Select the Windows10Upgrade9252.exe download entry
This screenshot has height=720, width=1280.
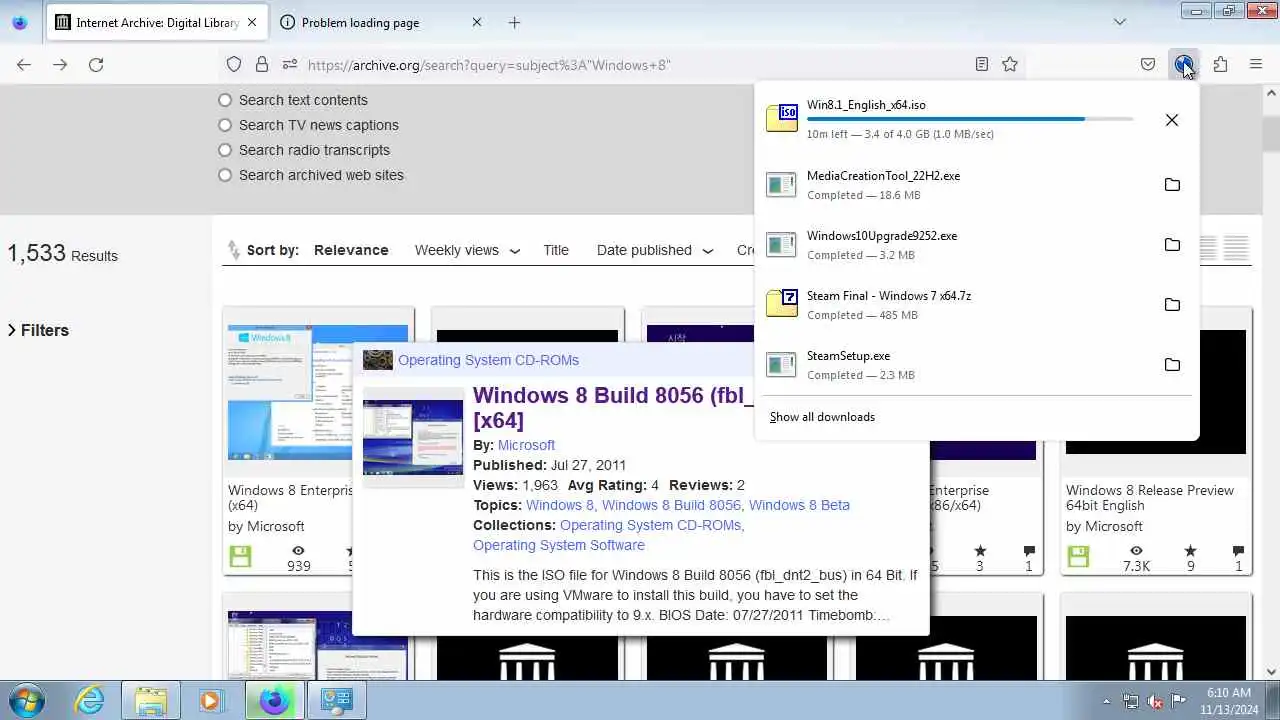(x=976, y=245)
